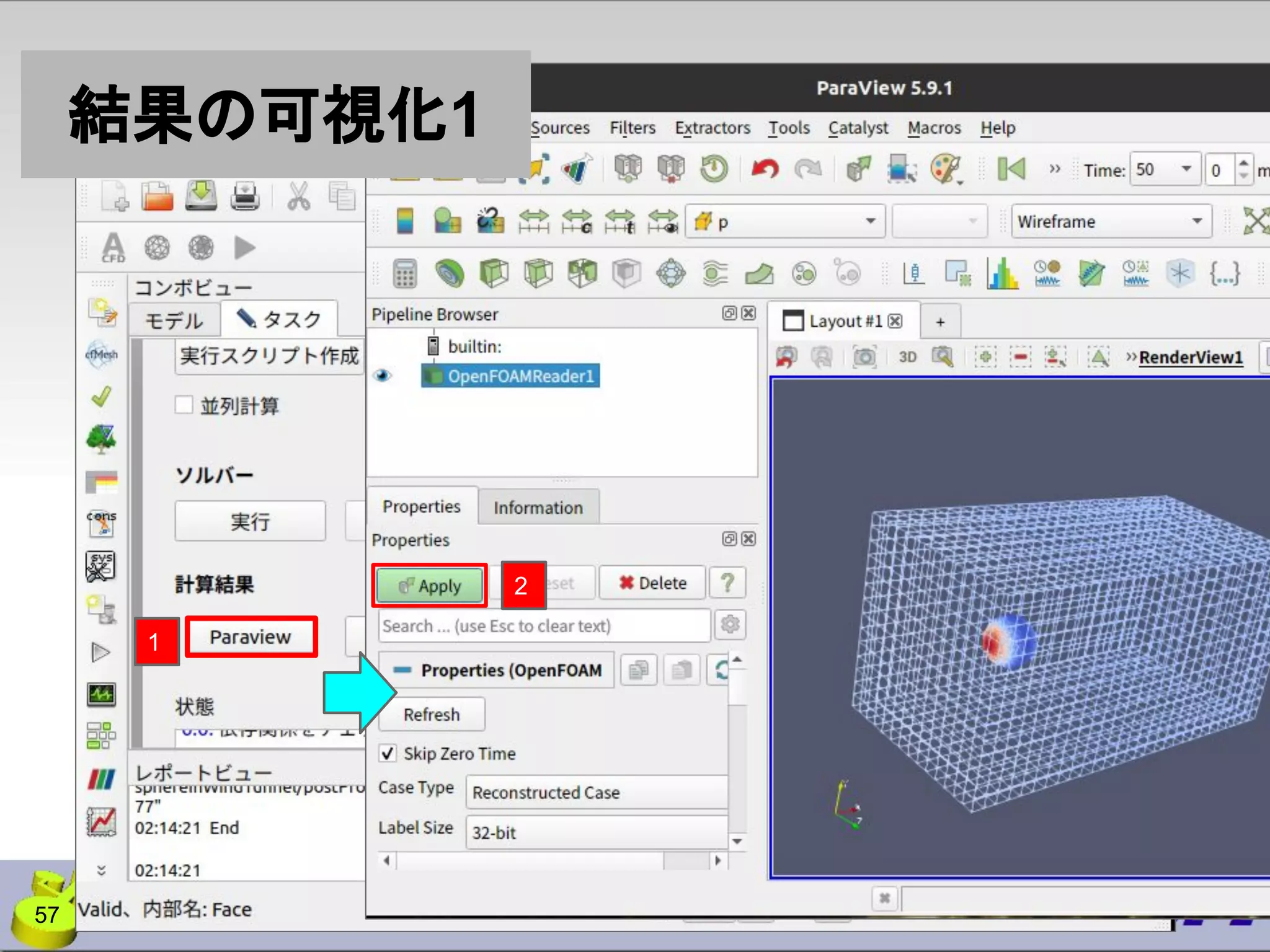Open the coloring array dropdown showing p

click(x=784, y=221)
